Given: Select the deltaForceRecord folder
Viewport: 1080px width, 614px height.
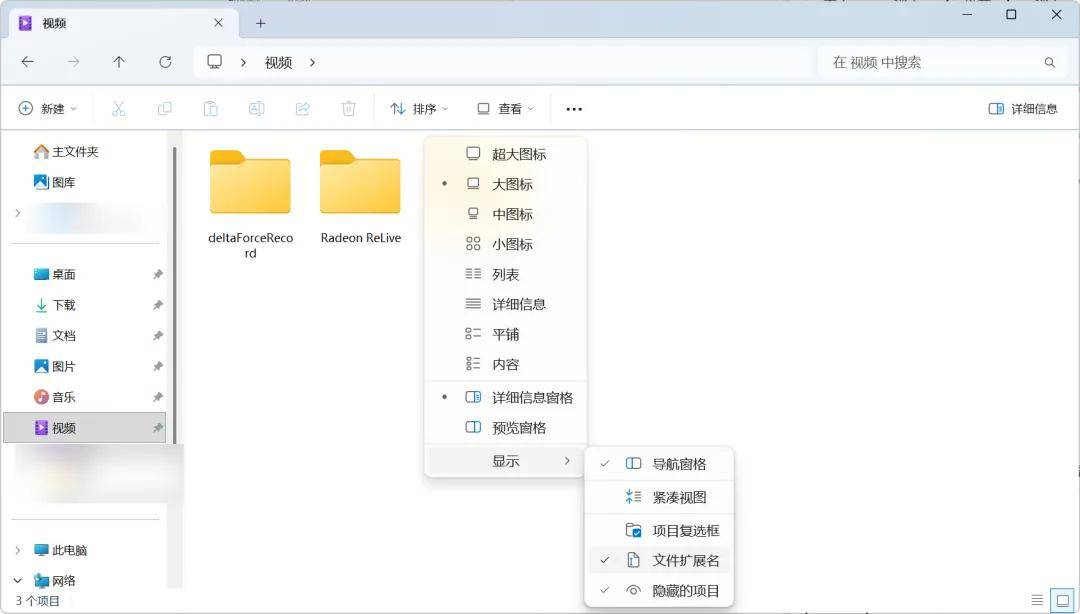Looking at the screenshot, I should [250, 205].
